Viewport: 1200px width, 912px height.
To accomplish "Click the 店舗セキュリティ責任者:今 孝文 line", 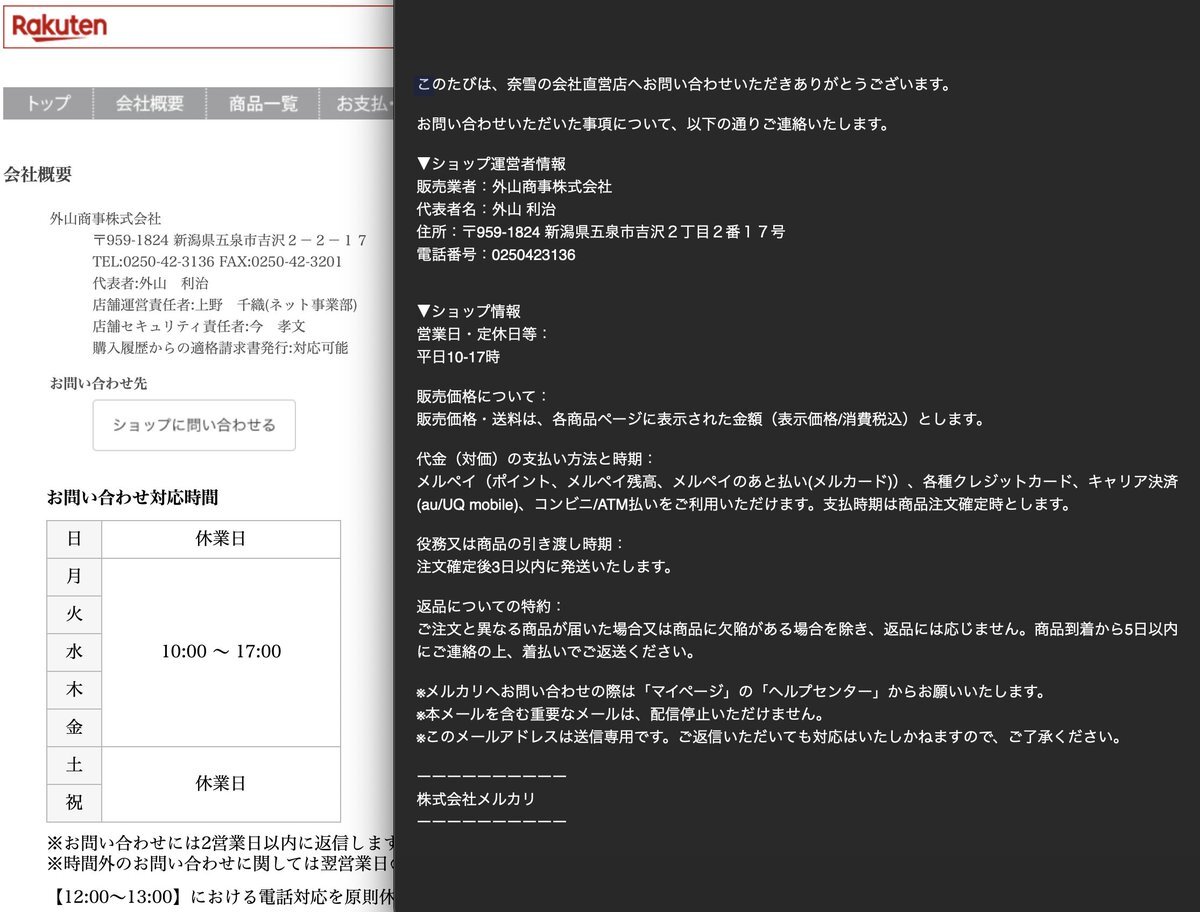I will coord(199,326).
